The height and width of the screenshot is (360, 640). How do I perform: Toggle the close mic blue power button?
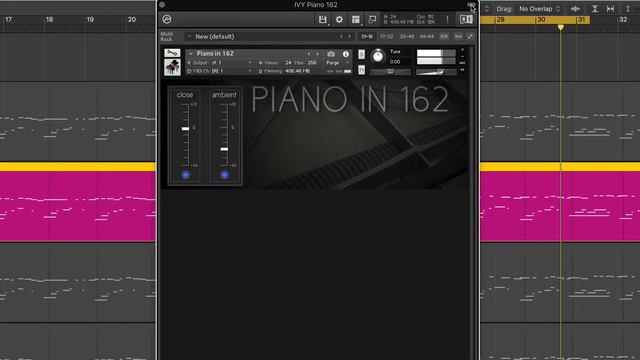[x=186, y=175]
